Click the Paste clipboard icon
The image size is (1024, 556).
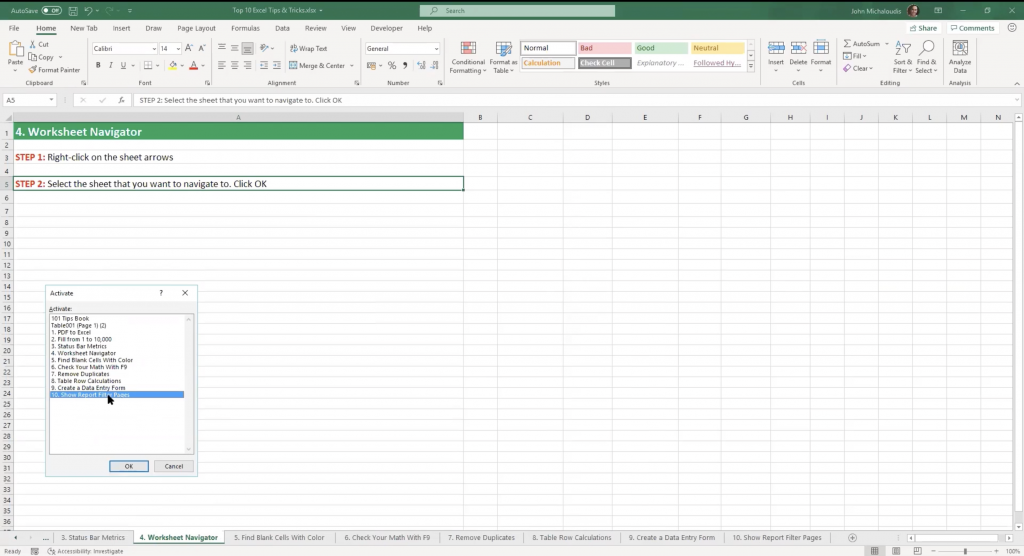coord(15,50)
